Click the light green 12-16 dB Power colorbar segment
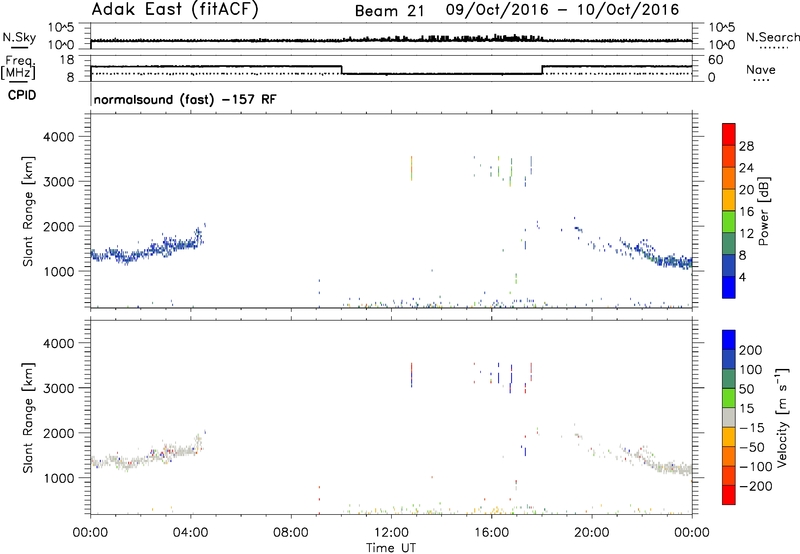Viewport: 800px width, 554px height. (729, 221)
